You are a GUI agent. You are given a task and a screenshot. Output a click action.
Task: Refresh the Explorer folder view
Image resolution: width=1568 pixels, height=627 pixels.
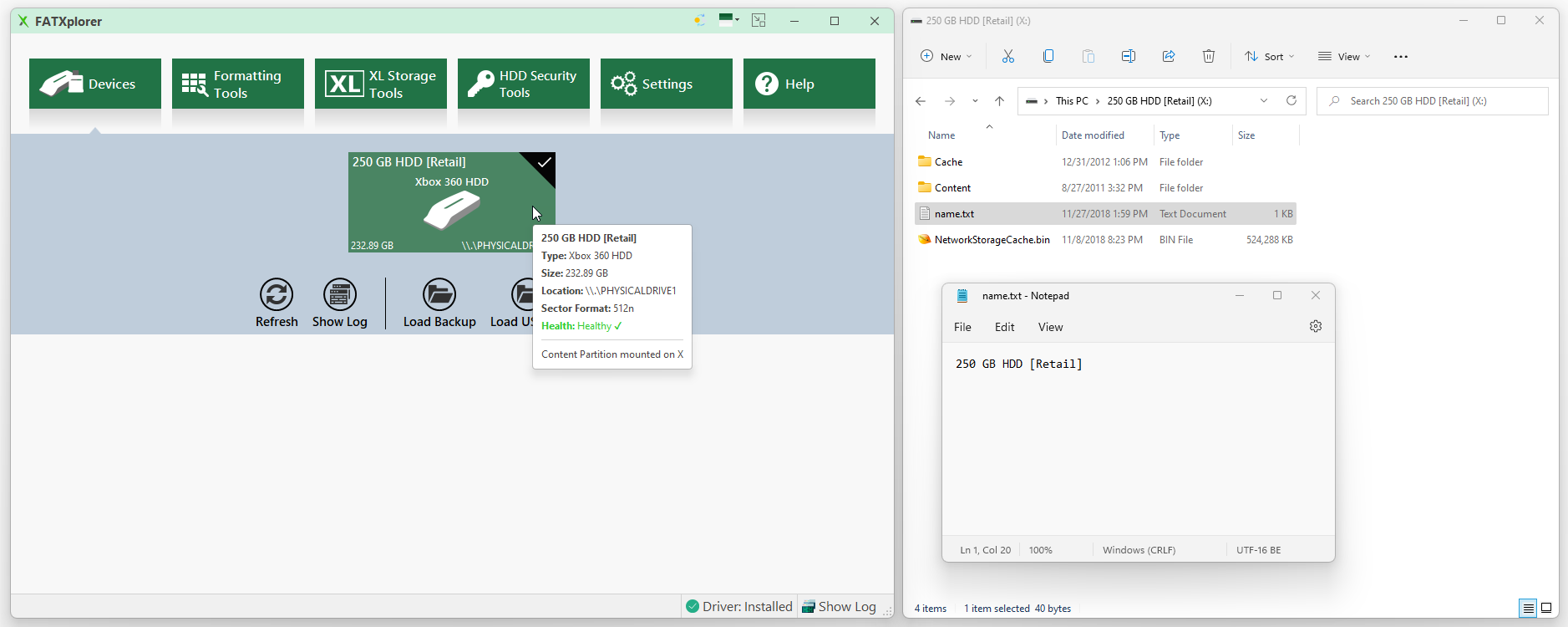click(x=1291, y=101)
